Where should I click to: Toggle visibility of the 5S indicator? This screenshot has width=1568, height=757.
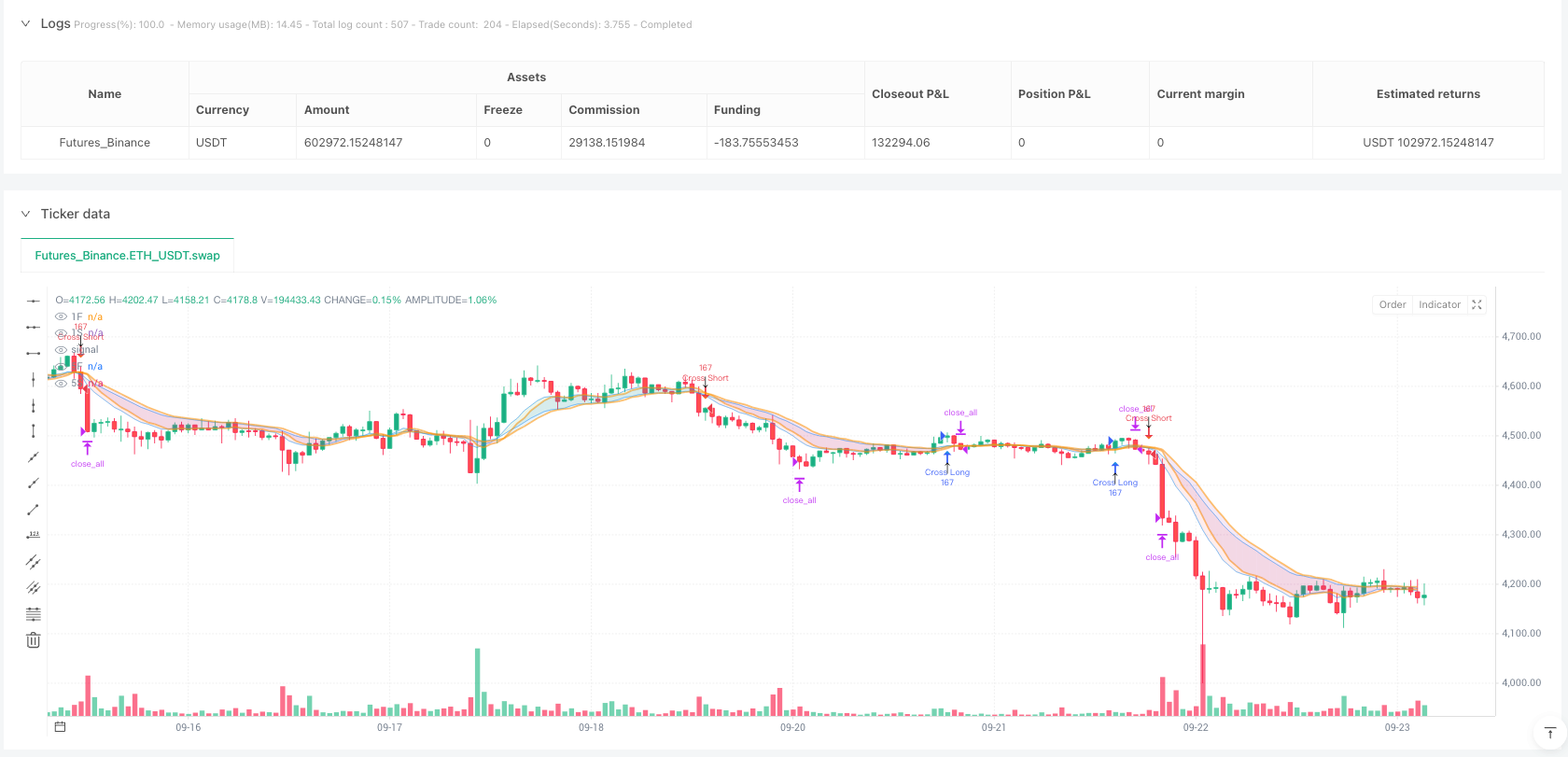[61, 384]
